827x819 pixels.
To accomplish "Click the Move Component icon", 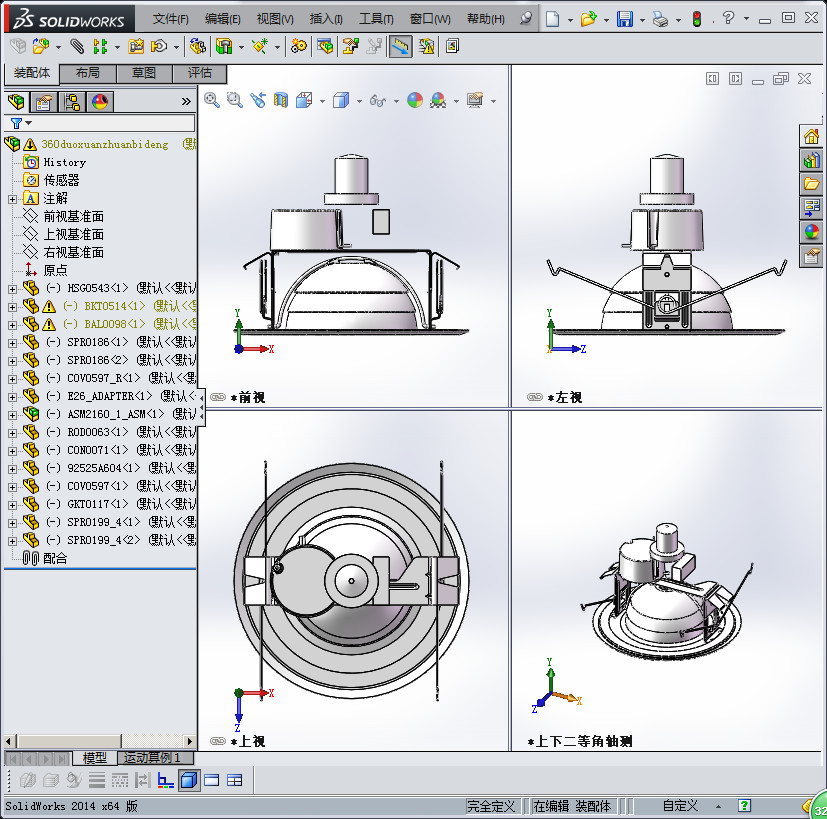I will tap(158, 46).
